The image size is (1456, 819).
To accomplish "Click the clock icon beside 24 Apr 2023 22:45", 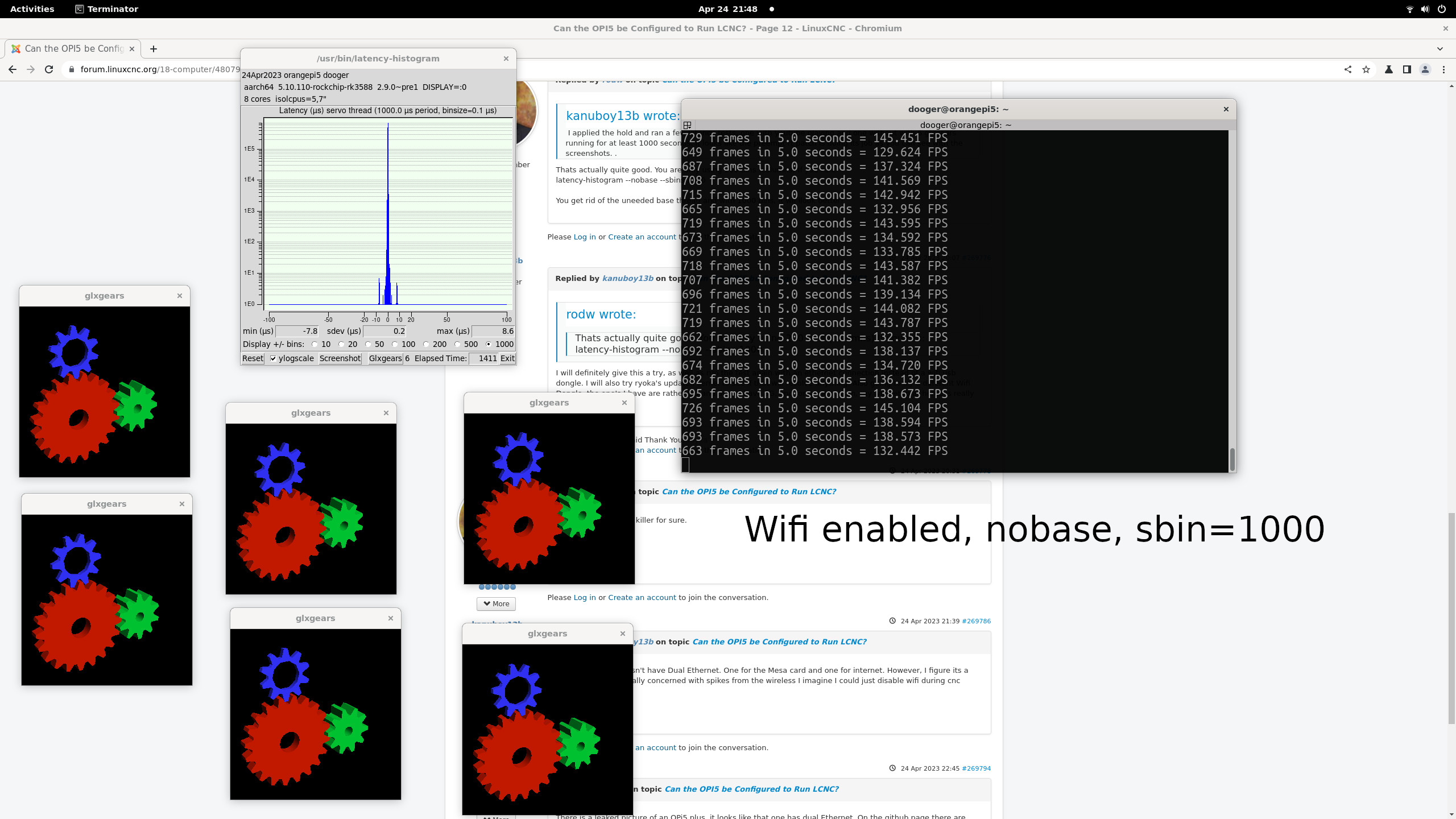I will [x=892, y=768].
